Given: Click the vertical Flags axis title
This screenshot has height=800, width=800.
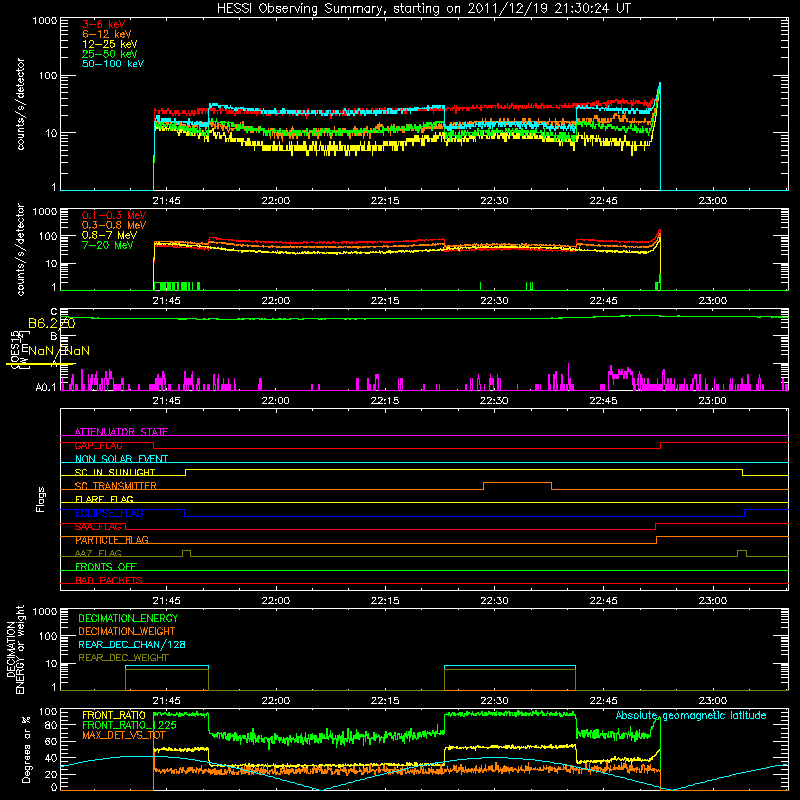Looking at the screenshot, I should [41, 499].
